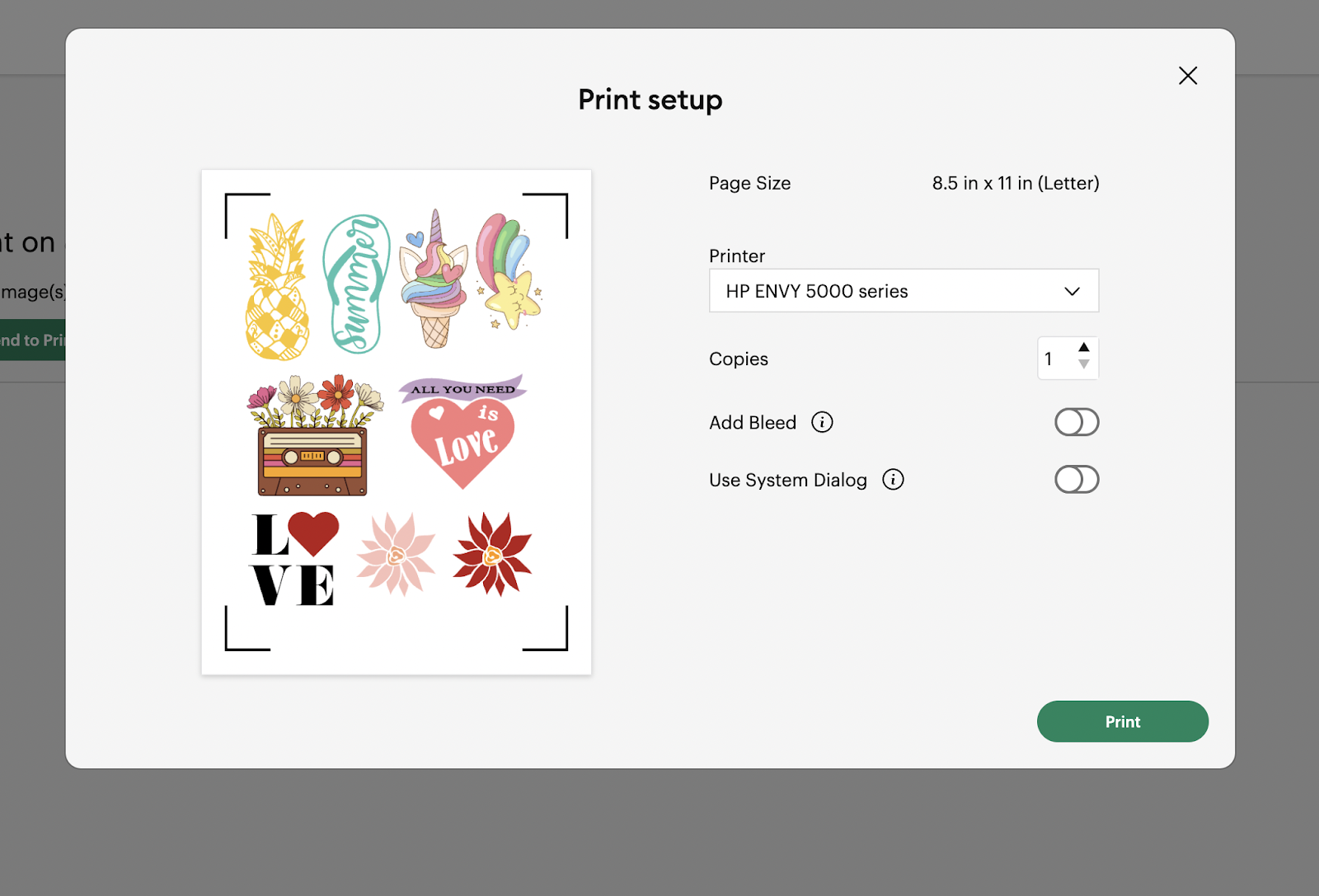Close the Print setup dialog

coord(1187,76)
